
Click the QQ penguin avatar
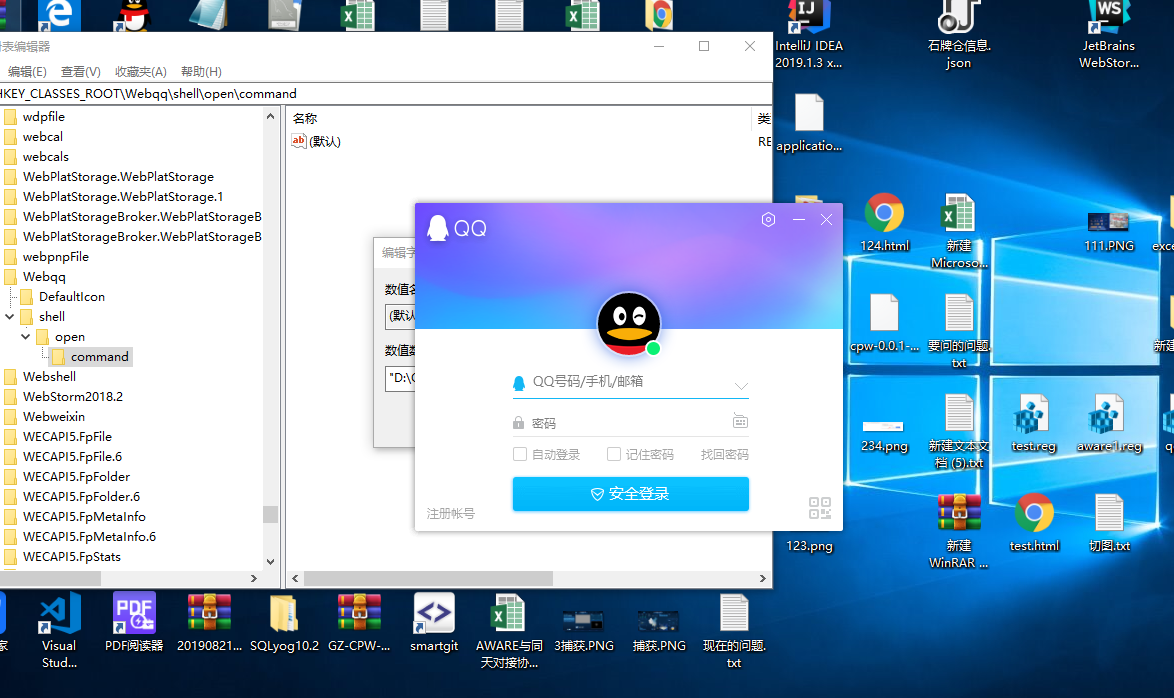629,324
